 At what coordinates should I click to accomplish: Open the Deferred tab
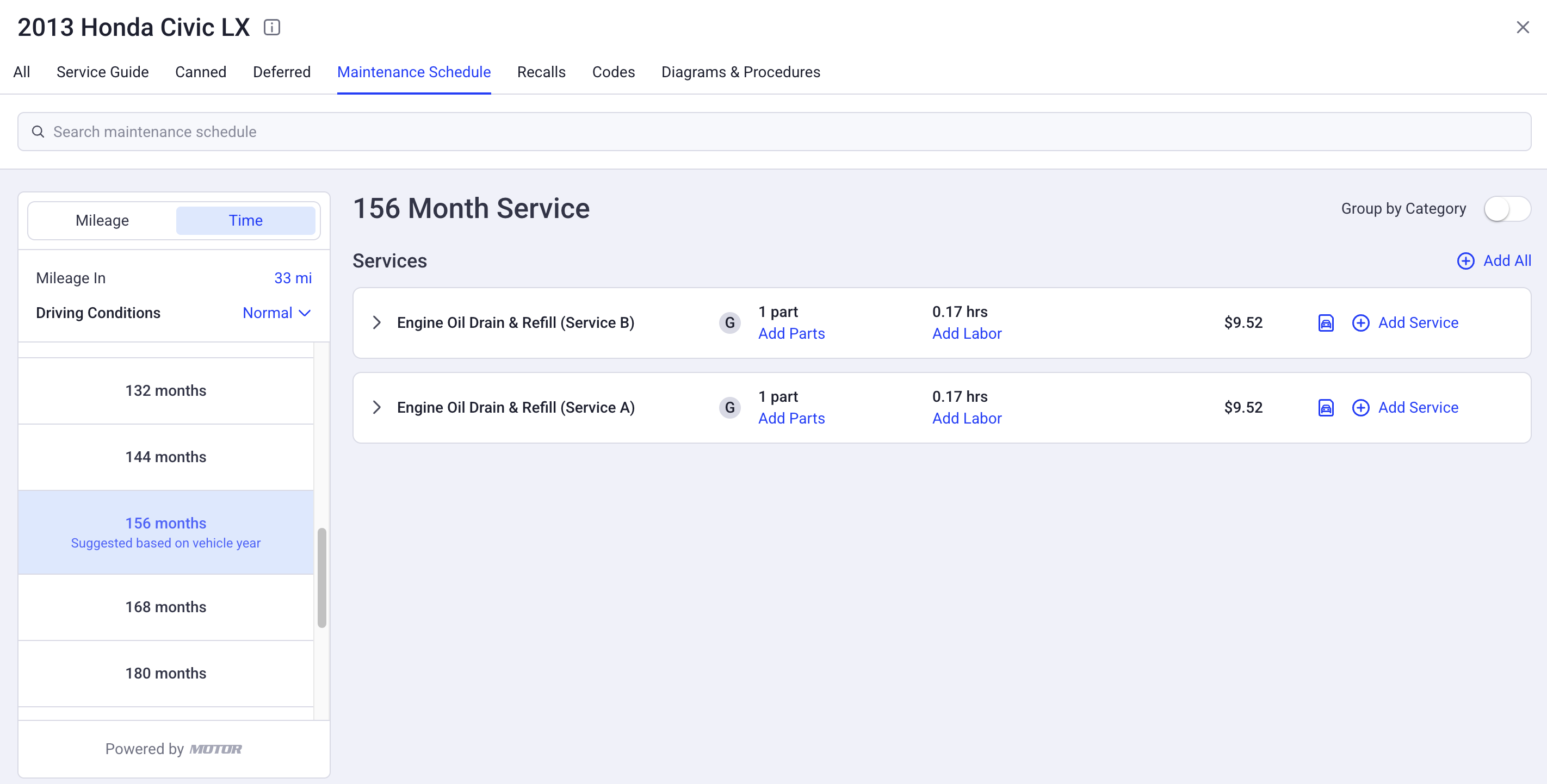282,72
